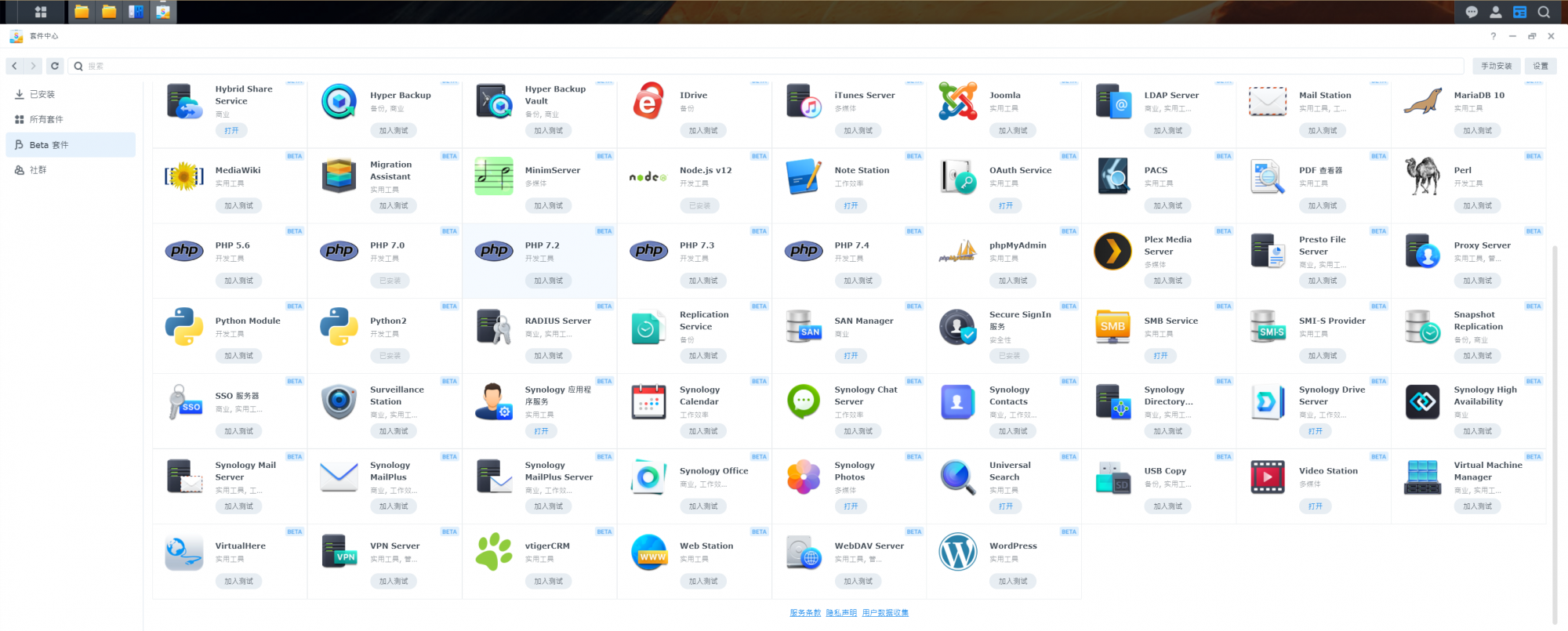This screenshot has width=1568, height=631.
Task: Select the Beta 套件 sidebar item
Action: point(71,144)
